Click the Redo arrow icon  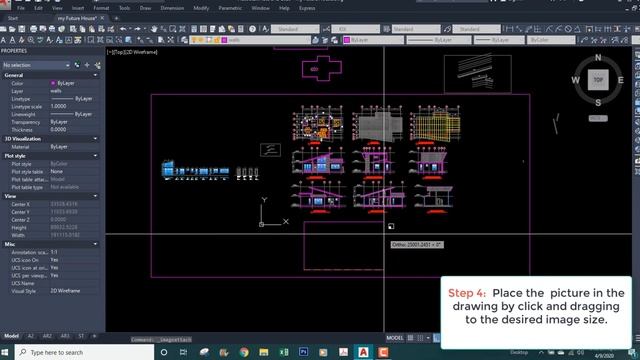(138, 29)
